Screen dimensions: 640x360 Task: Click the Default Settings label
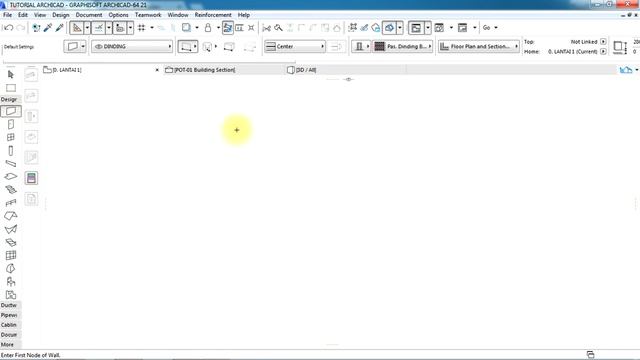pyautogui.click(x=19, y=47)
